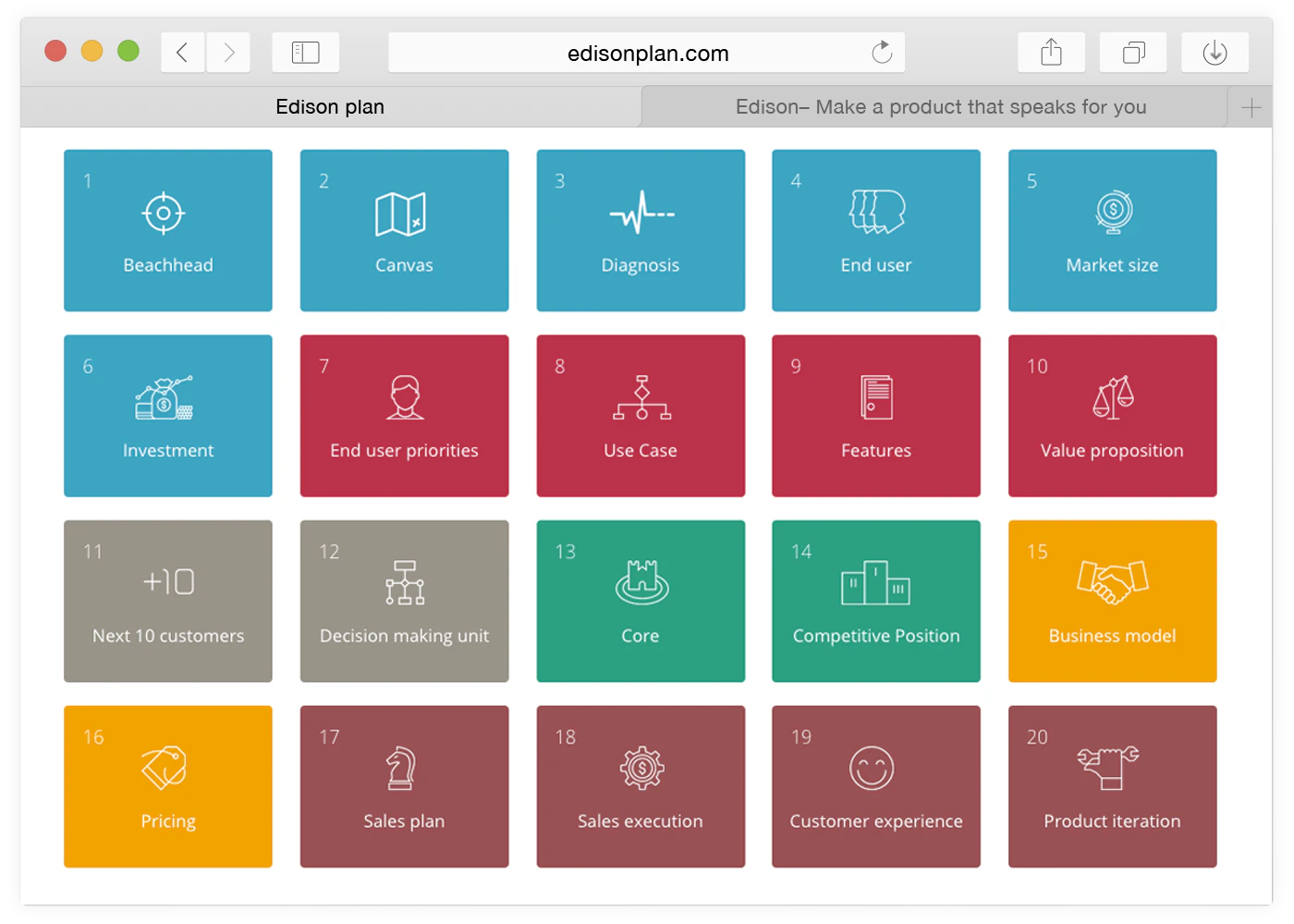Close the browser window with red button
The image size is (1294, 924).
click(55, 51)
